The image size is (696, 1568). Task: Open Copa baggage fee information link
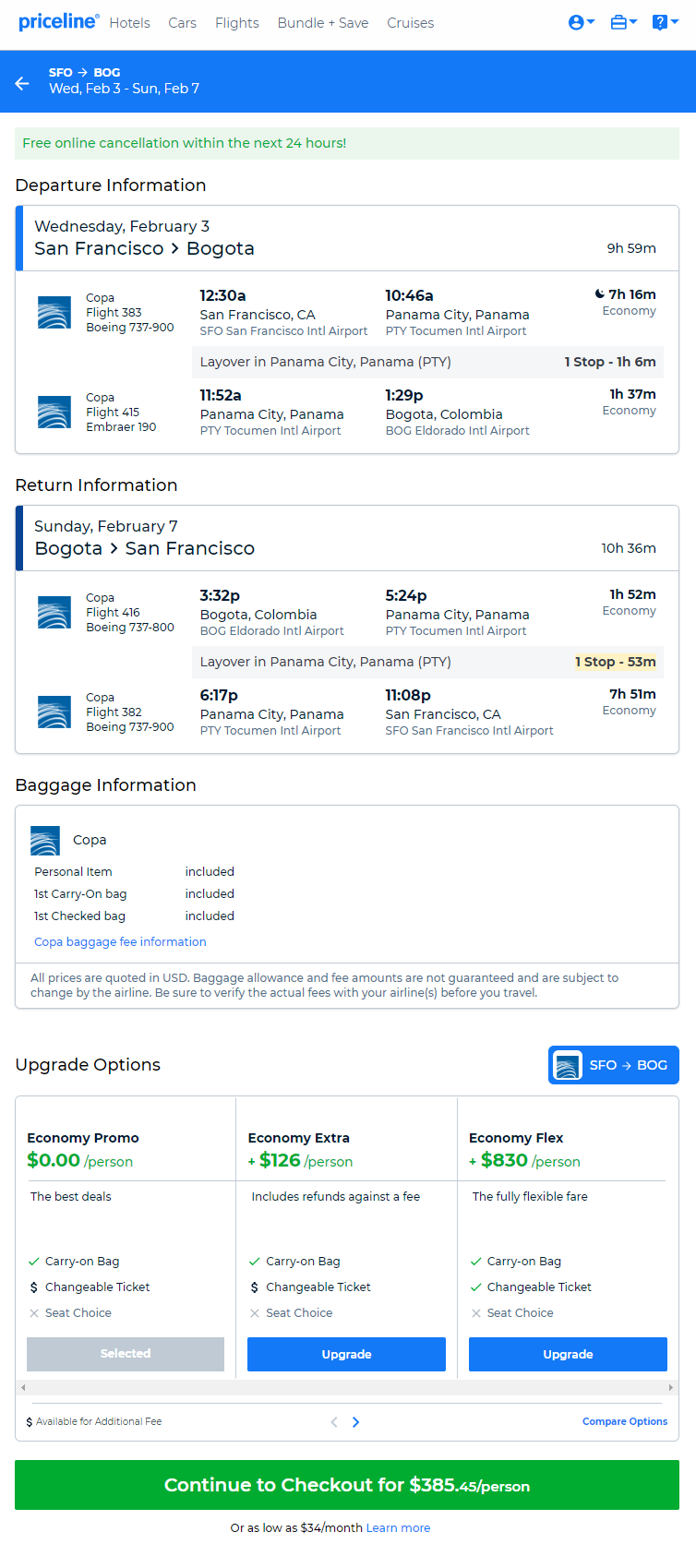pos(120,942)
